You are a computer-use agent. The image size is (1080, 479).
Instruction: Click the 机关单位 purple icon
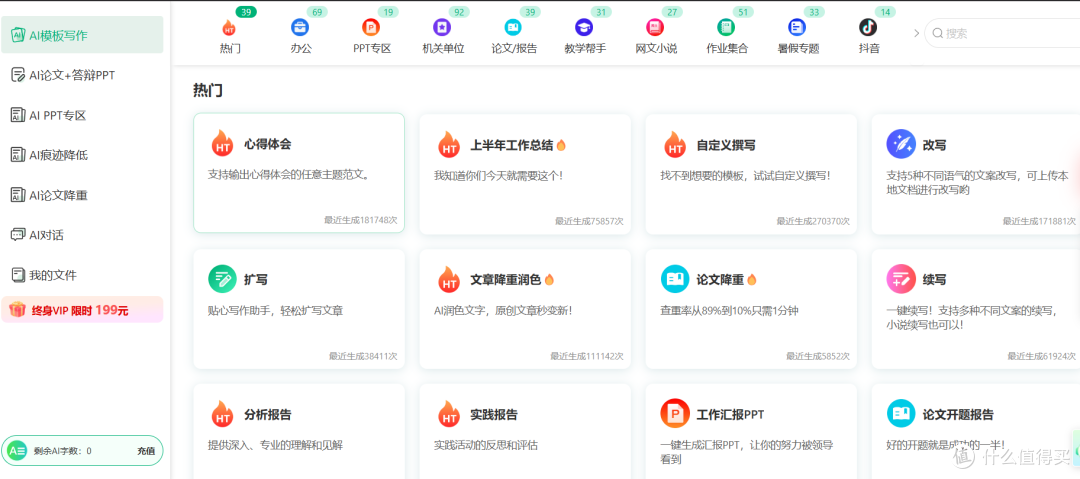click(442, 28)
